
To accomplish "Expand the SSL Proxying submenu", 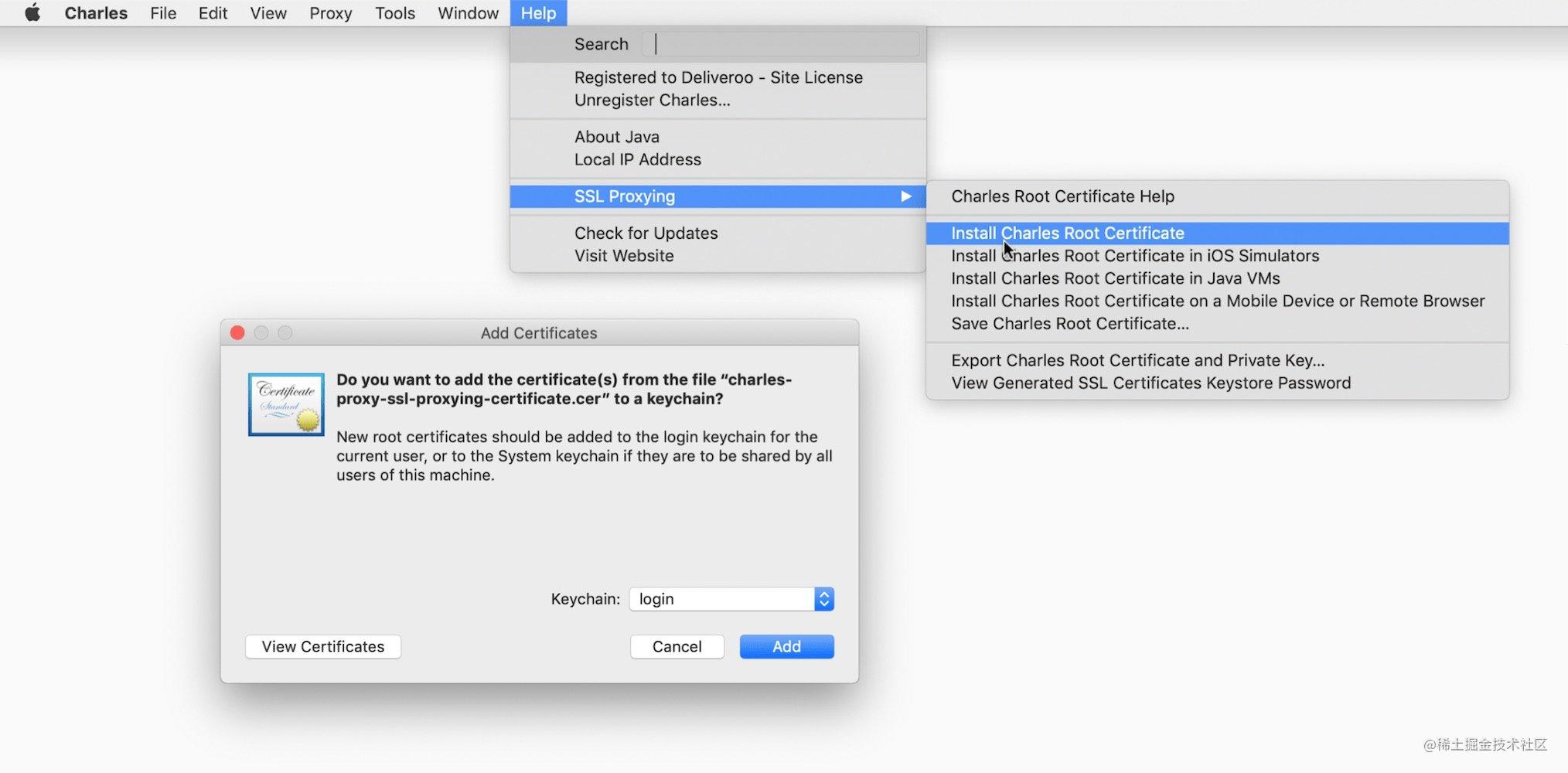I will tap(718, 196).
